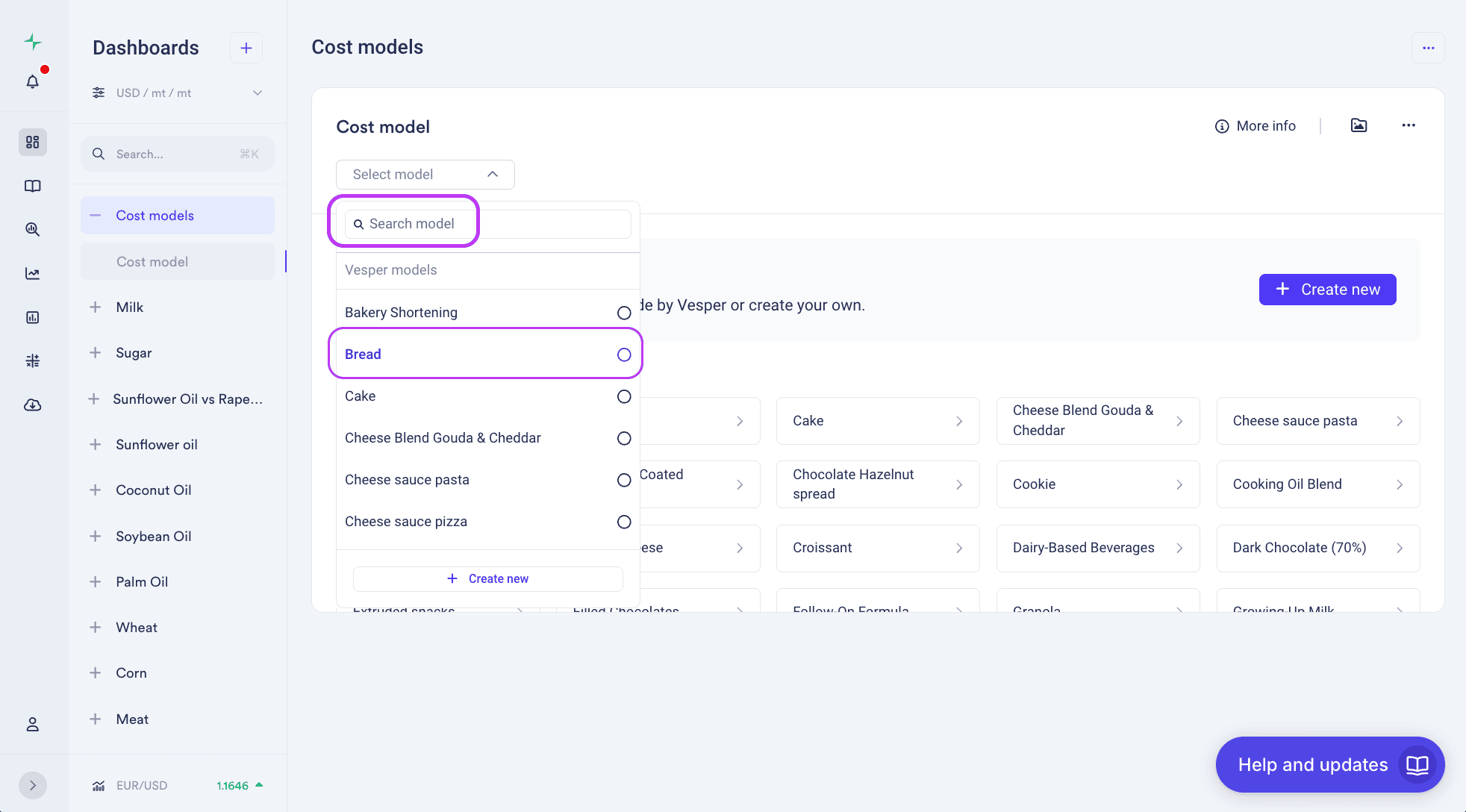Click the EUR/USD ticker chart icon

[x=99, y=785]
